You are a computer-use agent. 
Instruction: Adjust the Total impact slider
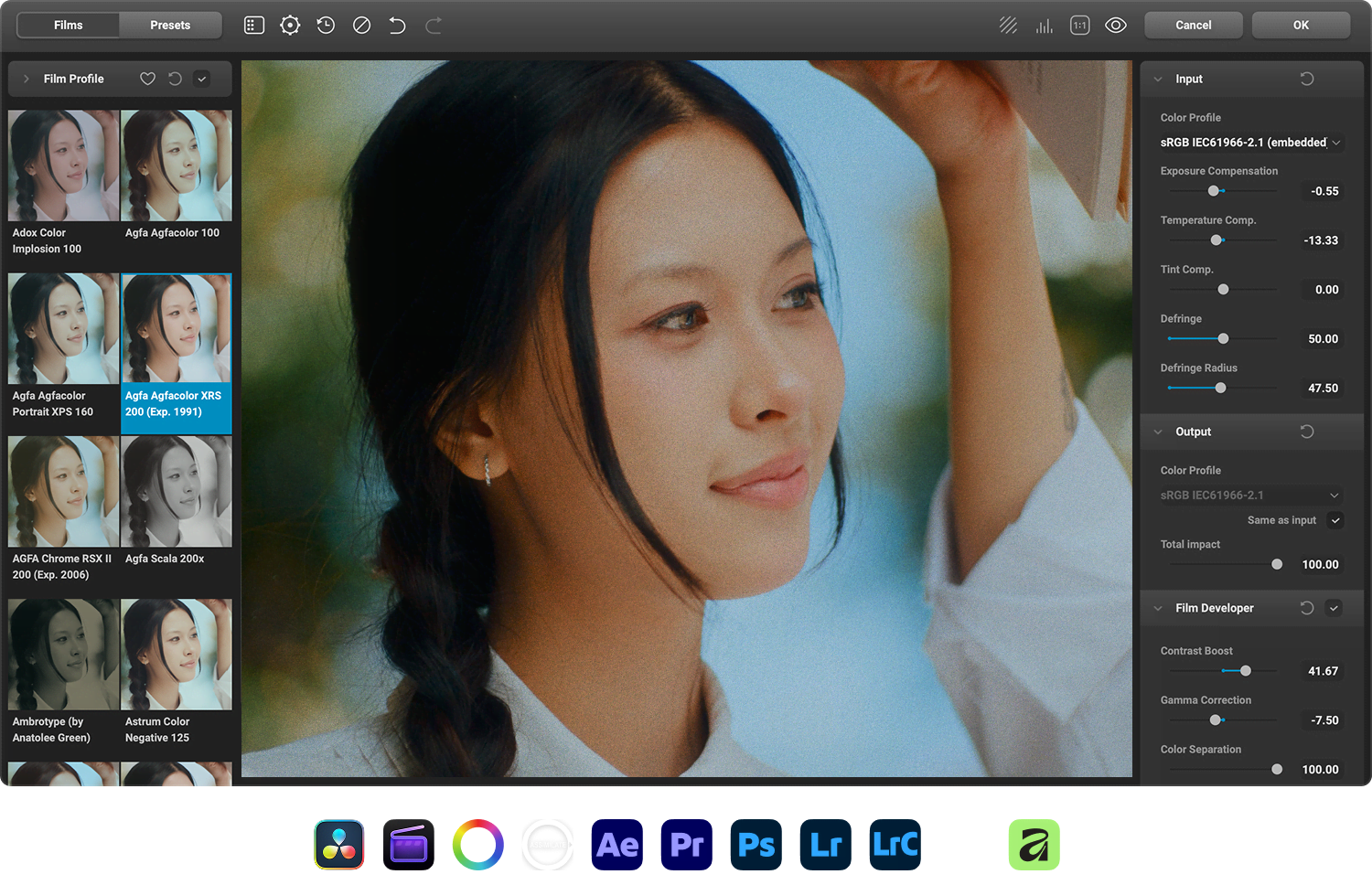(1277, 565)
